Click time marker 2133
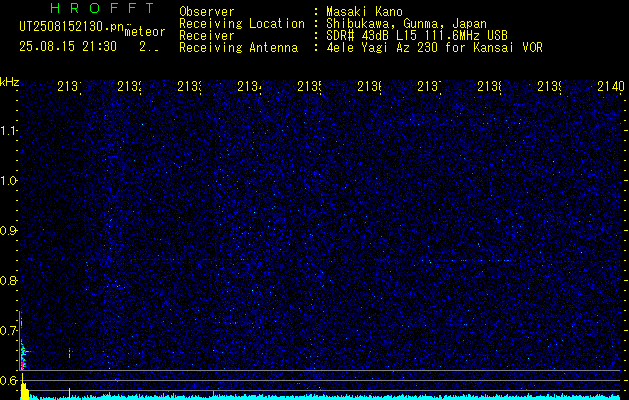629x400 pixels. click(x=189, y=86)
